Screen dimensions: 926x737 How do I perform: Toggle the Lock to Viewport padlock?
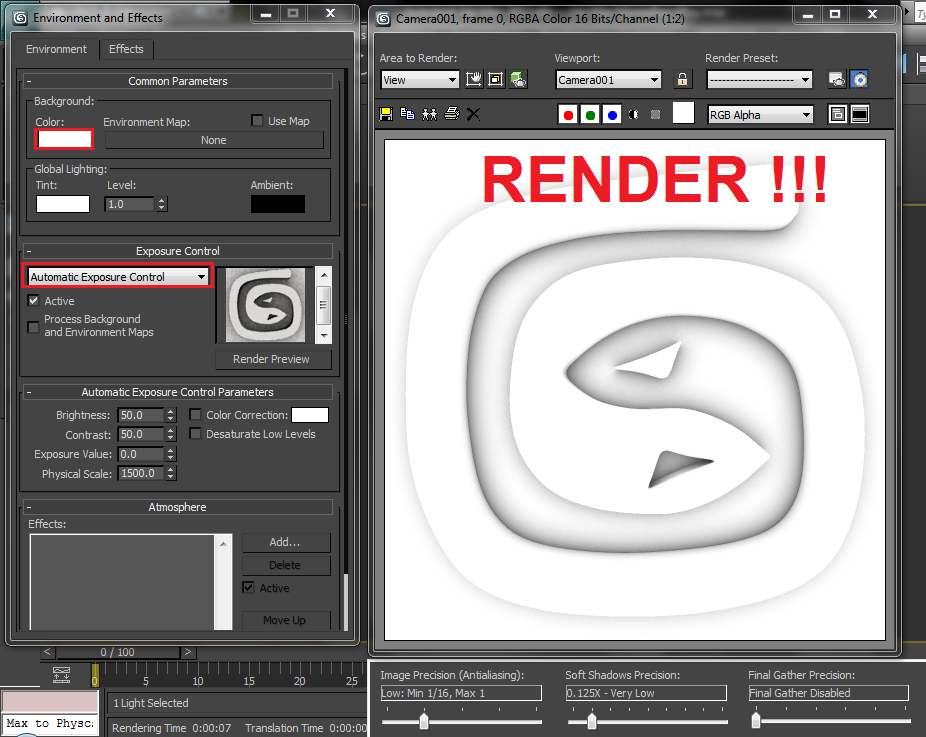tap(682, 79)
